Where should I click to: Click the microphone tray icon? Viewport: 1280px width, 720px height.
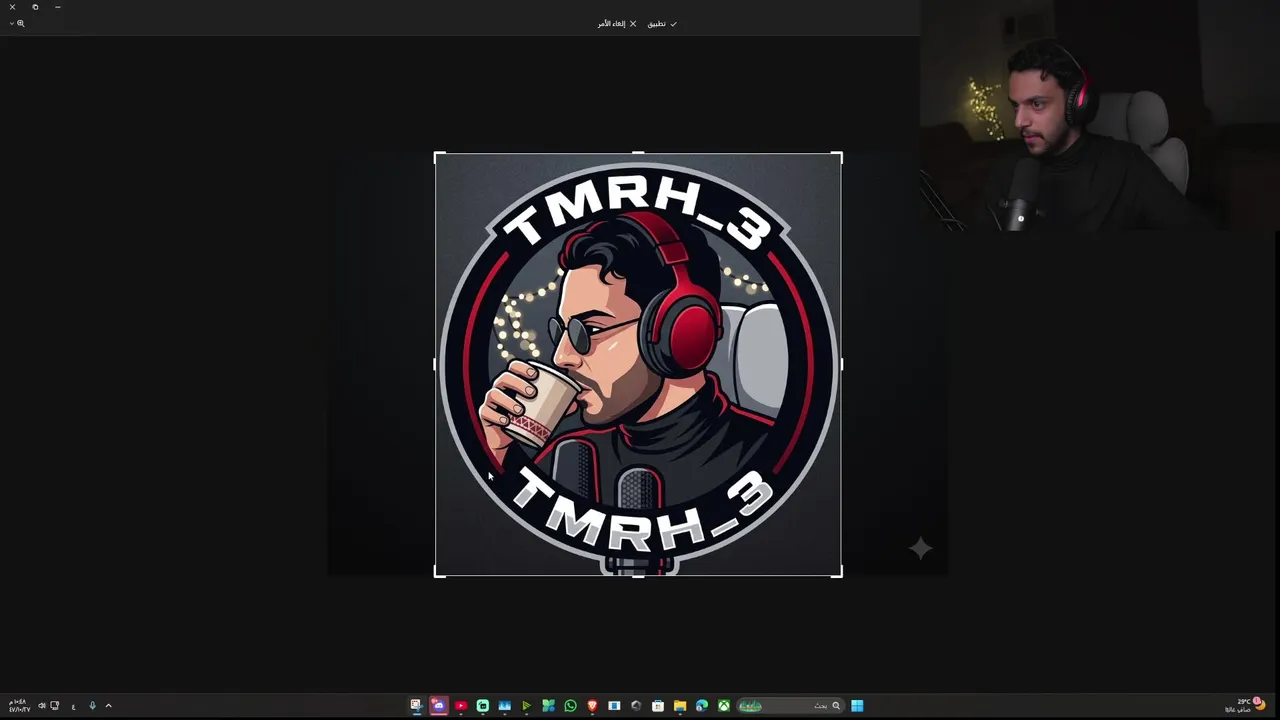92,706
